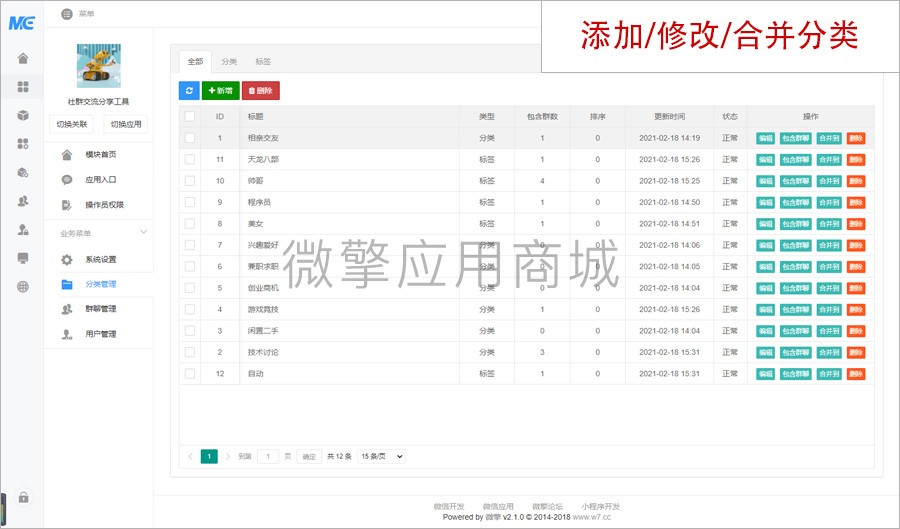This screenshot has height=529, width=900.
Task: Click the 系统设置 gear icon
Action: 67,260
